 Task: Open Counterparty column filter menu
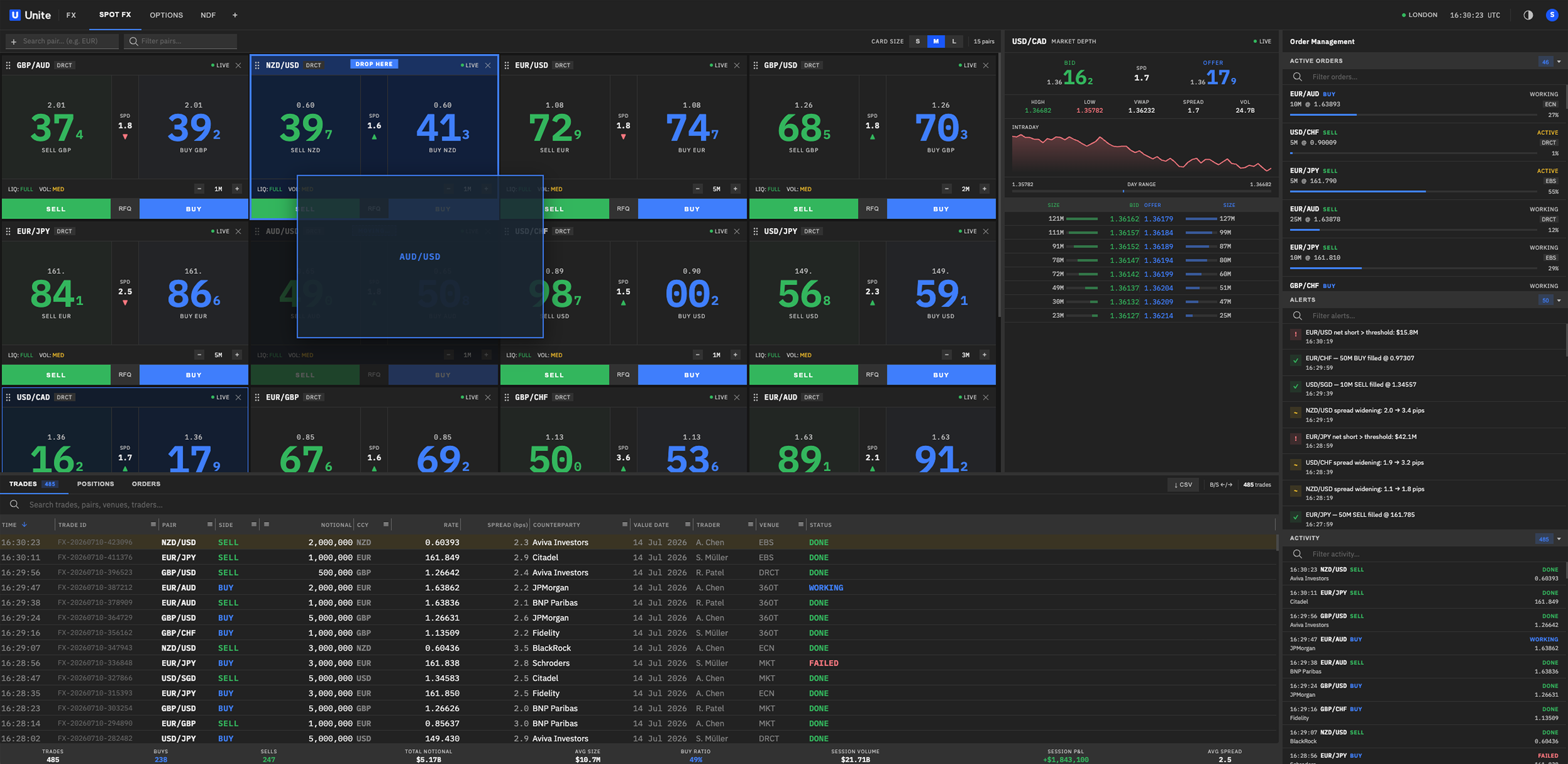(625, 524)
